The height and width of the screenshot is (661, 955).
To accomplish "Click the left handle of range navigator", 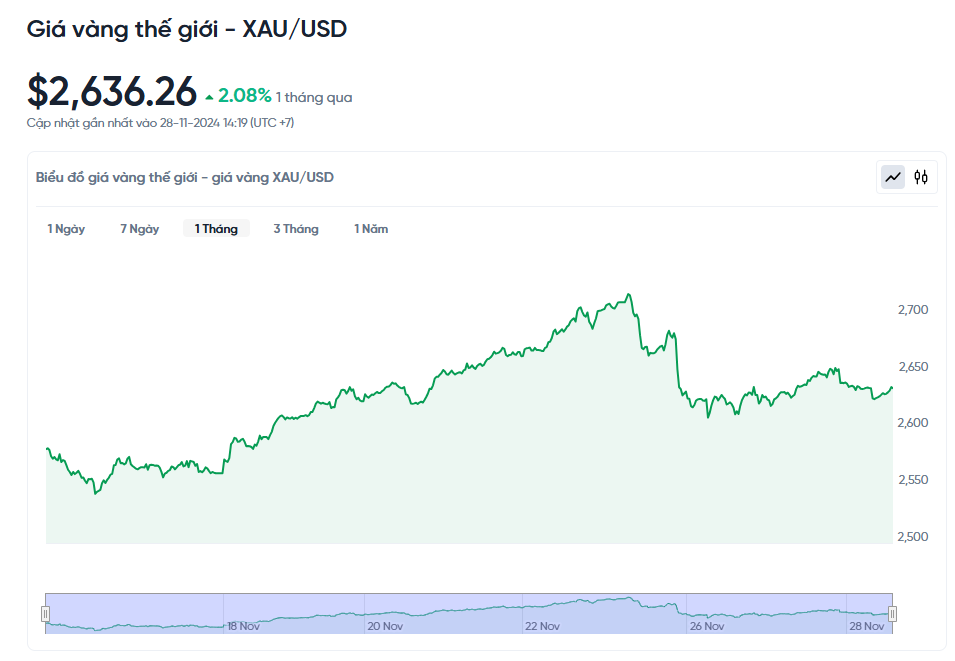I will pyautogui.click(x=45, y=613).
